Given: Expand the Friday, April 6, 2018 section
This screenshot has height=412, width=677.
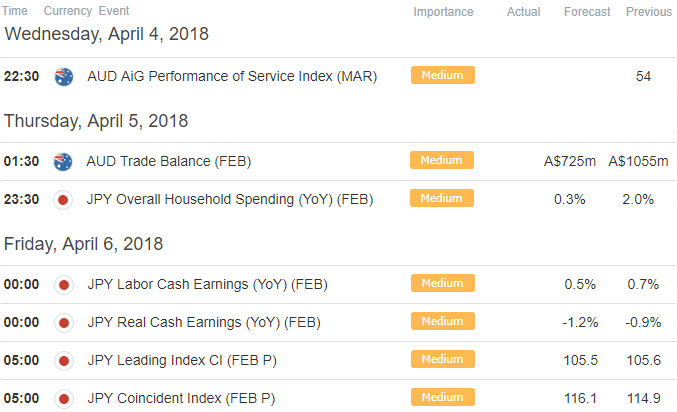Looking at the screenshot, I should point(83,244).
